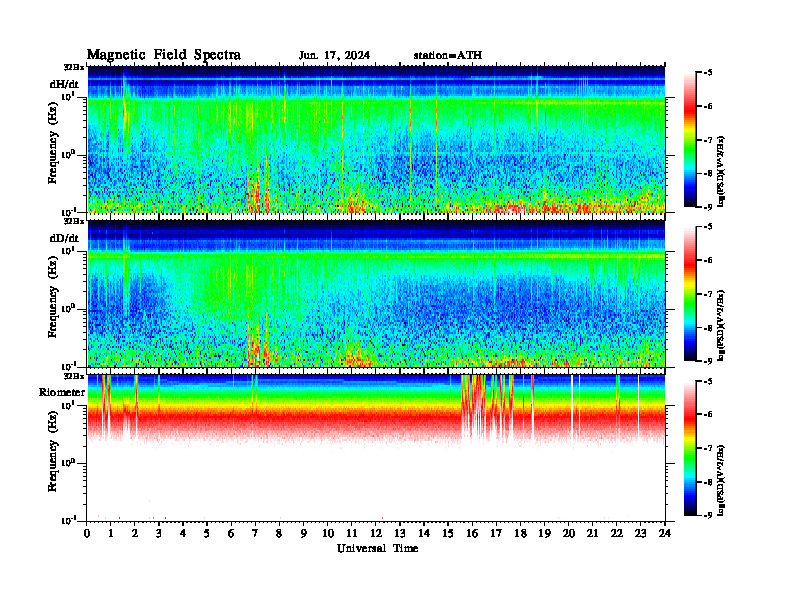Click the "4" hour tick label
This screenshot has height=612, width=792.
pyautogui.click(x=183, y=534)
